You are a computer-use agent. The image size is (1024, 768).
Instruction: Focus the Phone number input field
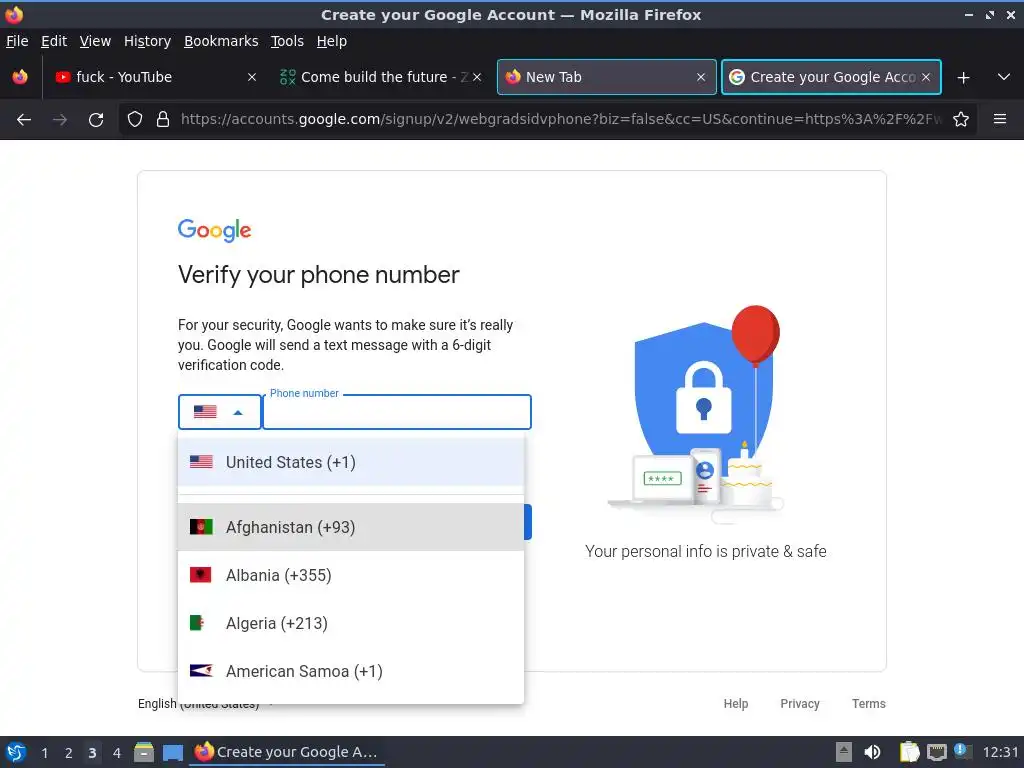(x=397, y=412)
